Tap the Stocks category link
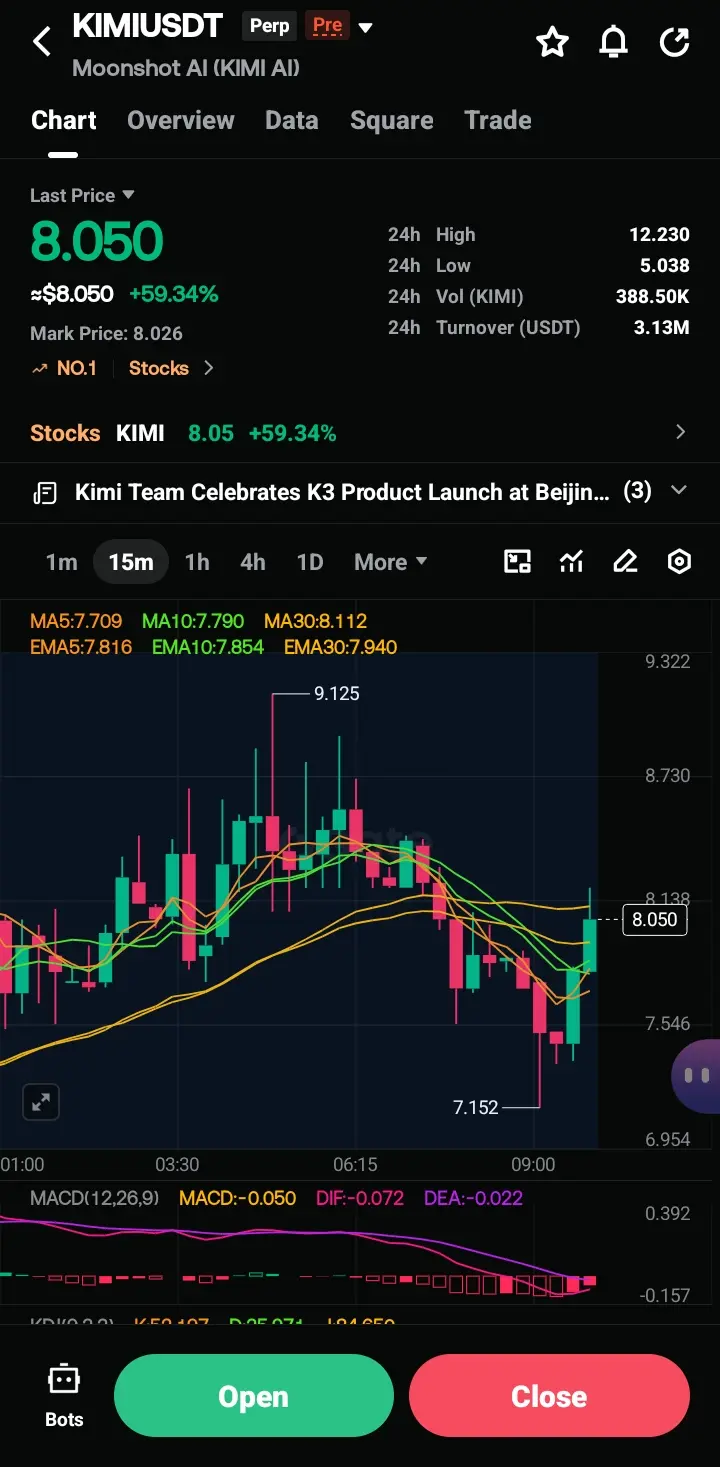Screen dimensions: 720x1467 [x=159, y=368]
